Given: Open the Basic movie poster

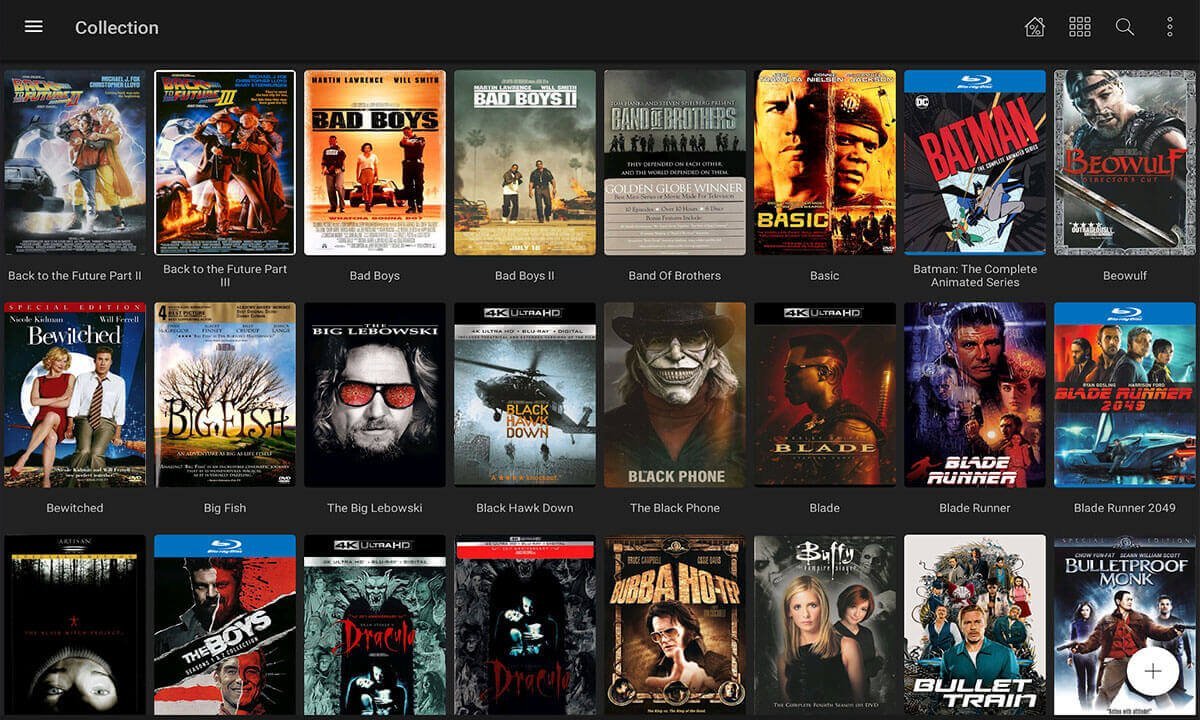Looking at the screenshot, I should click(x=825, y=162).
